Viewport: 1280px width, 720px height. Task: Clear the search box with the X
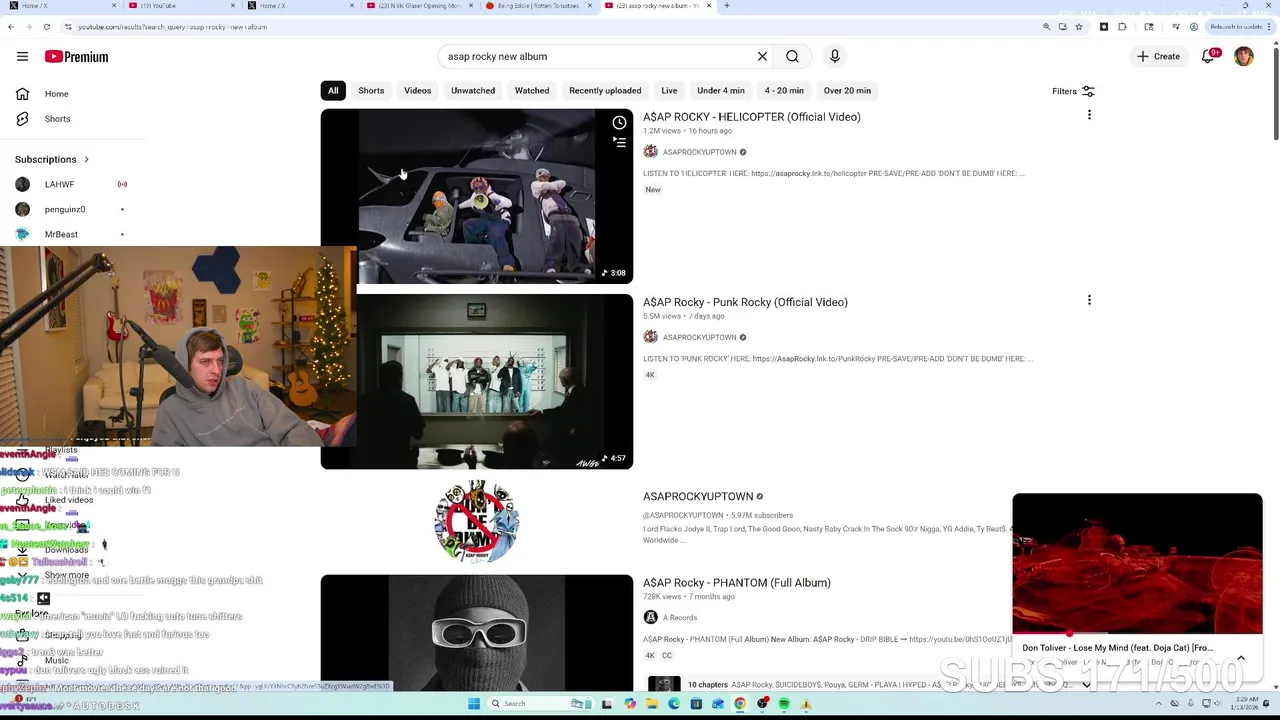(762, 57)
